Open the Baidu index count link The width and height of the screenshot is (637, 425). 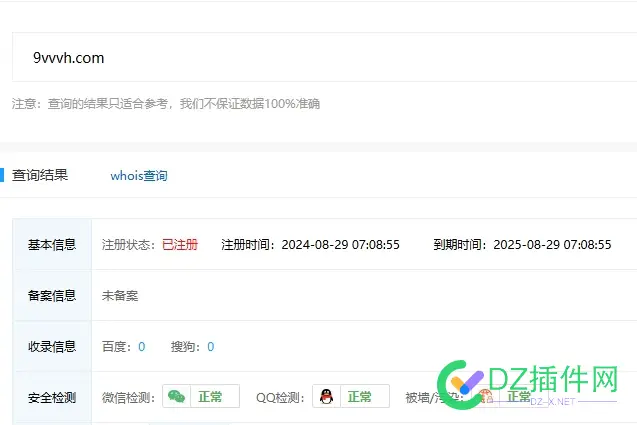[x=141, y=347]
